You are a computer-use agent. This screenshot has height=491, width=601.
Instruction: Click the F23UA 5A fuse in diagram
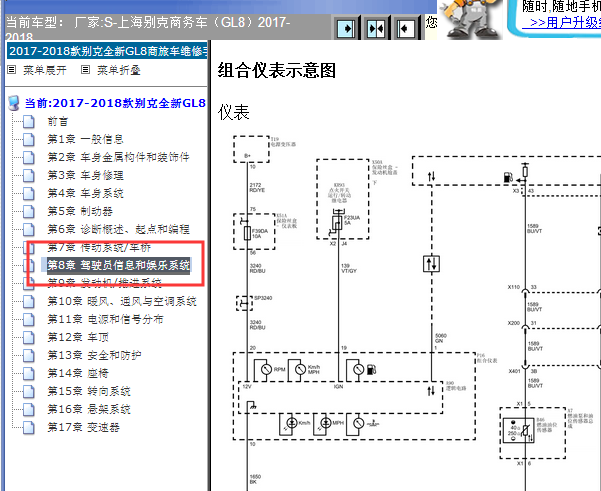[x=337, y=222]
